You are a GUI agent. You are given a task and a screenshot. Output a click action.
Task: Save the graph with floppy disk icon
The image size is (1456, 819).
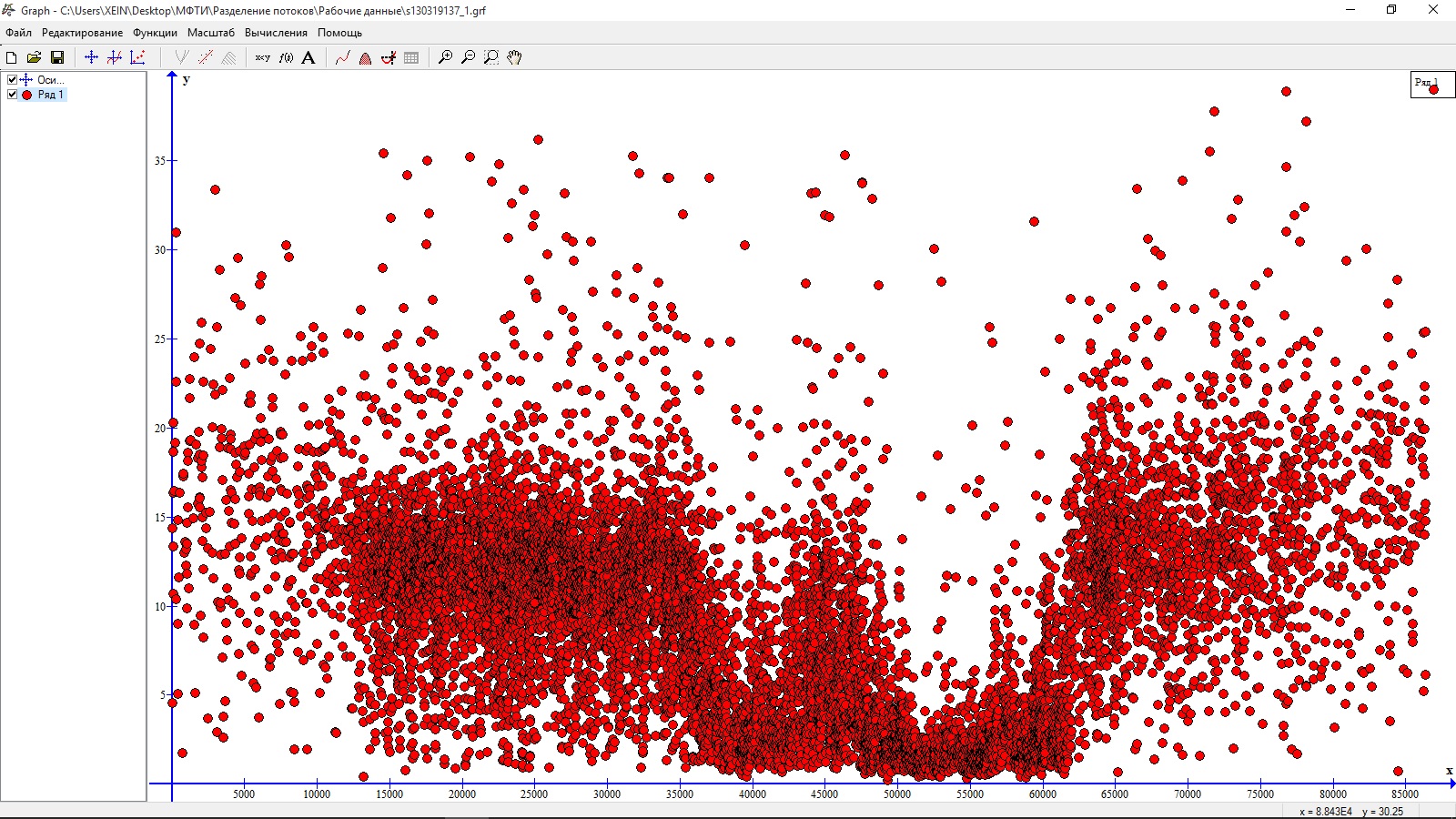click(x=56, y=57)
